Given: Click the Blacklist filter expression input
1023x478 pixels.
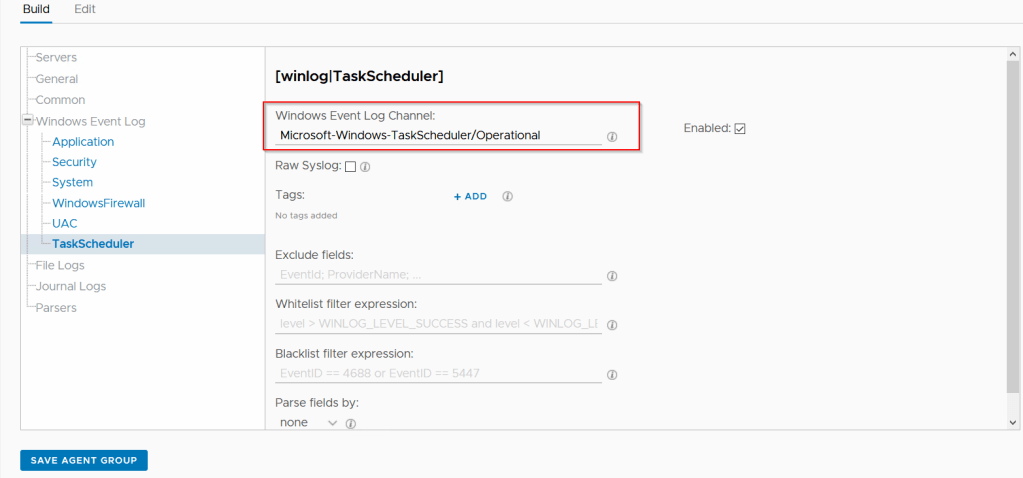Looking at the screenshot, I should pos(438,374).
